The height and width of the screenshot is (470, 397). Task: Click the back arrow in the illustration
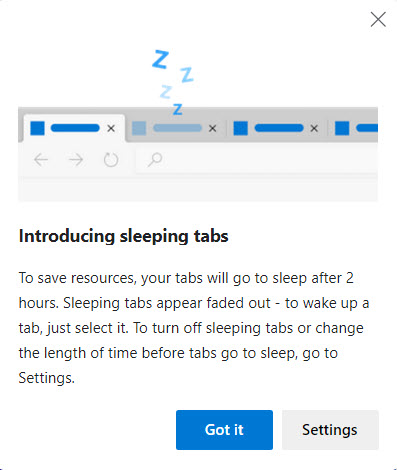coord(41,160)
